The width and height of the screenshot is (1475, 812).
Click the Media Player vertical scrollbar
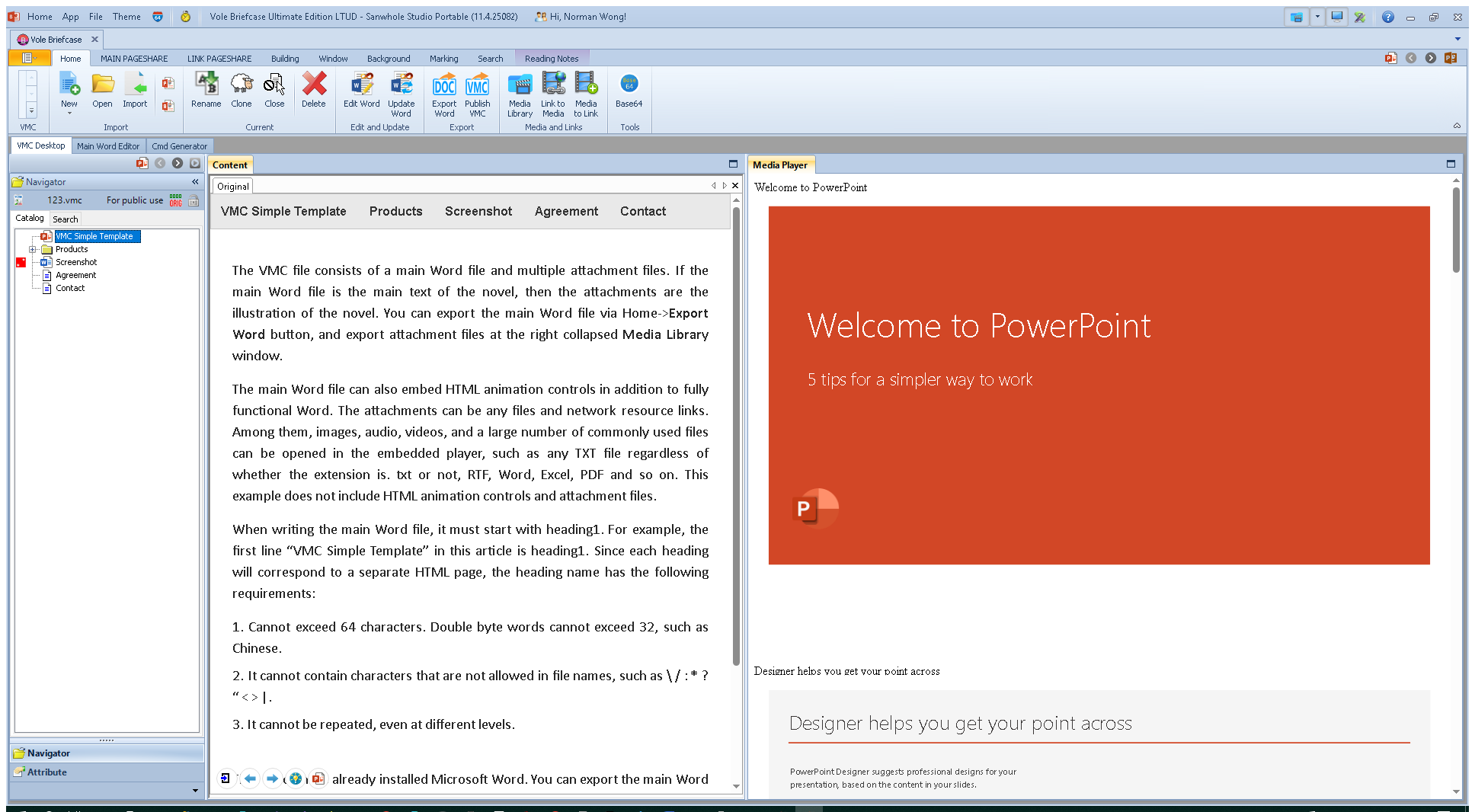pos(1456,230)
